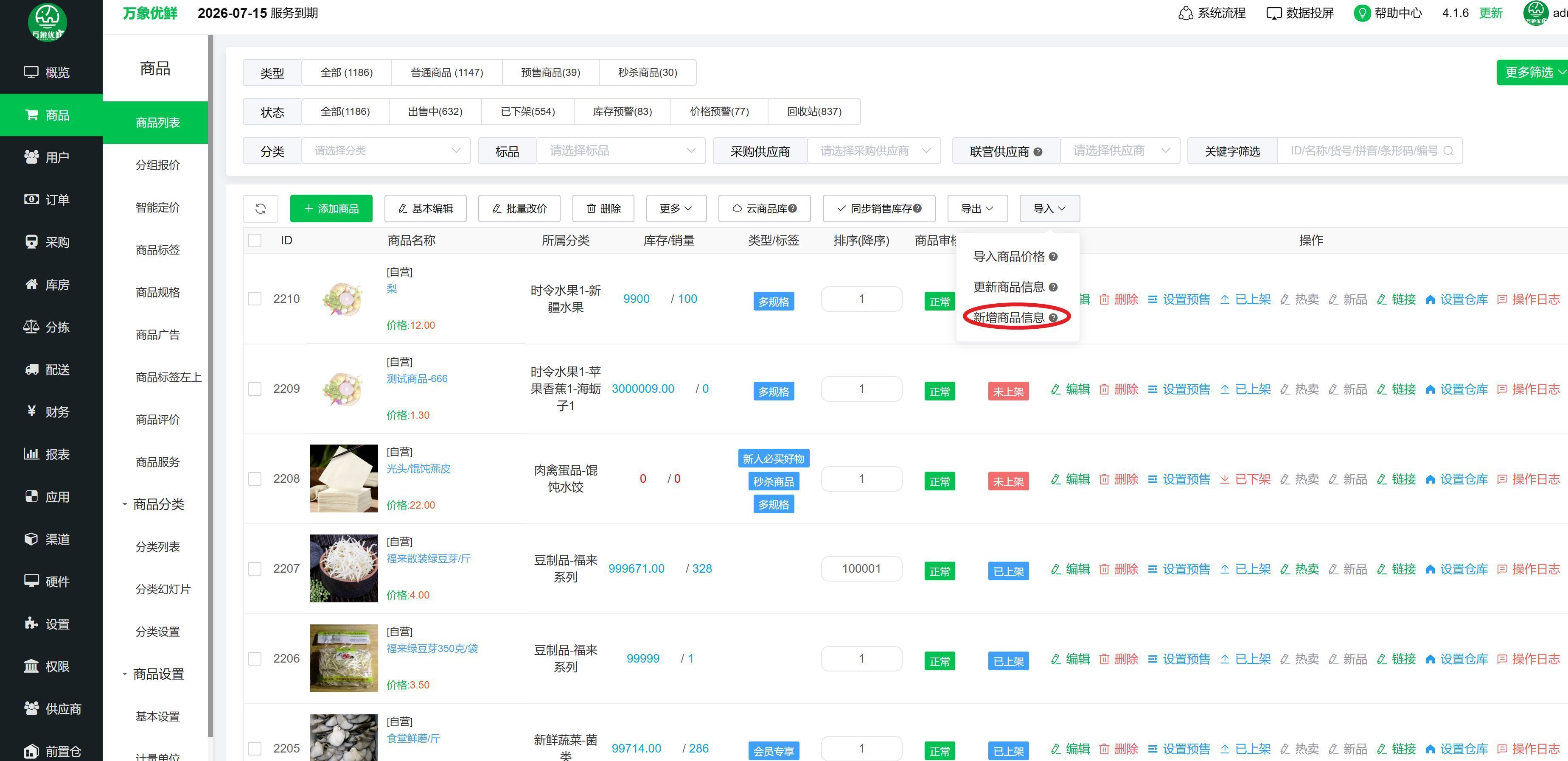Open the 应用 apps sidebar section
Viewport: 1568px width, 761px height.
(x=51, y=497)
